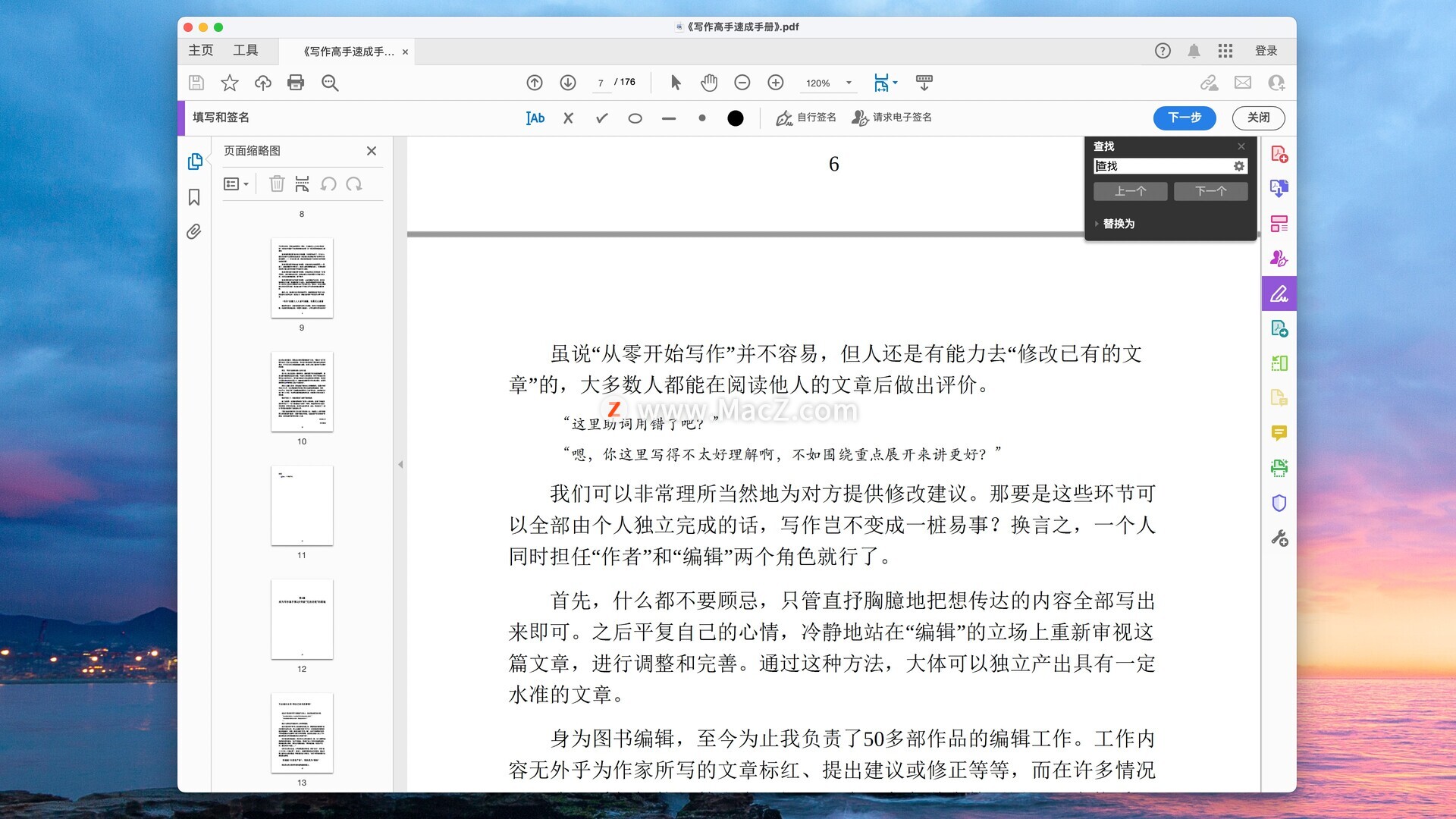Viewport: 1456px width, 819px height.
Task: Click 下一个 next result button
Action: tap(1211, 192)
